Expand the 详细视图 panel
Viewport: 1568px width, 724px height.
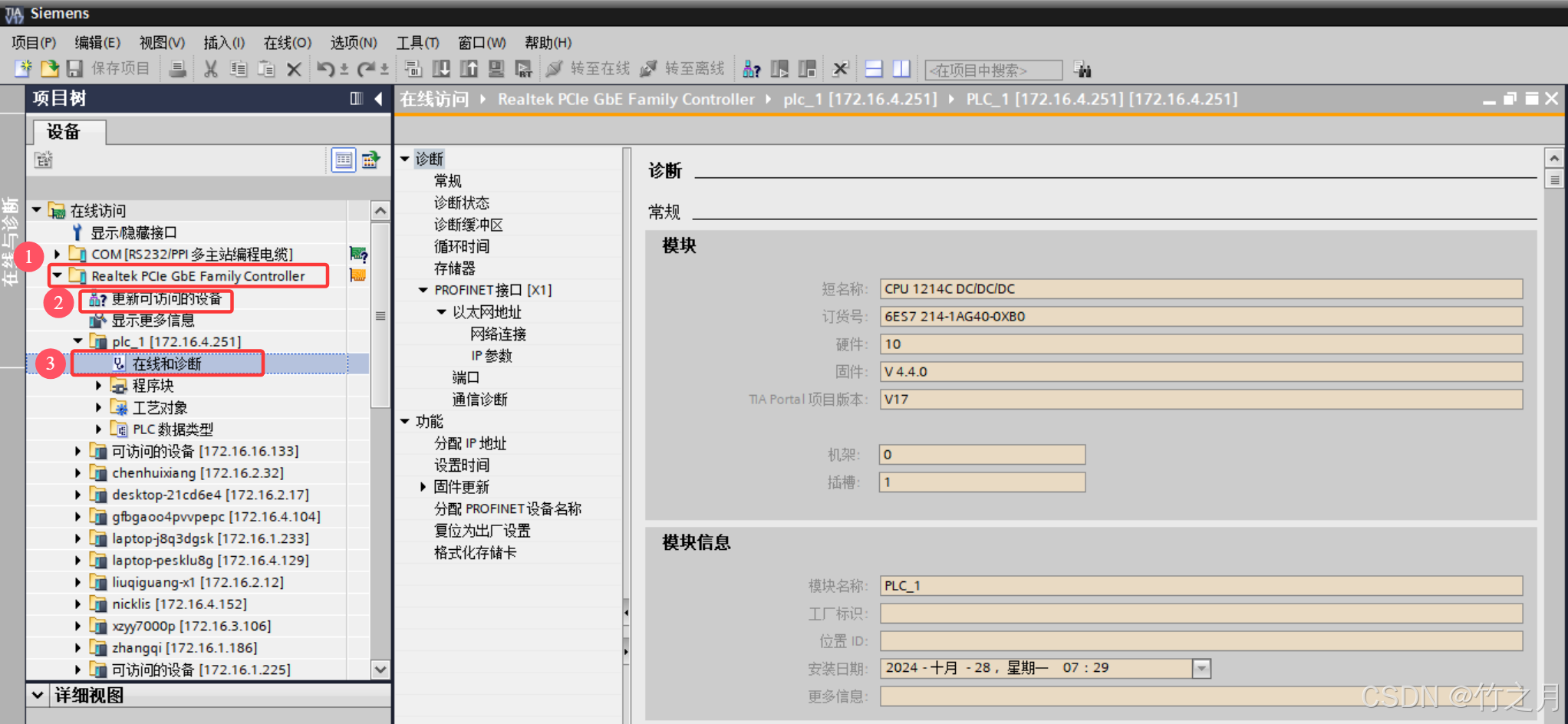[38, 695]
